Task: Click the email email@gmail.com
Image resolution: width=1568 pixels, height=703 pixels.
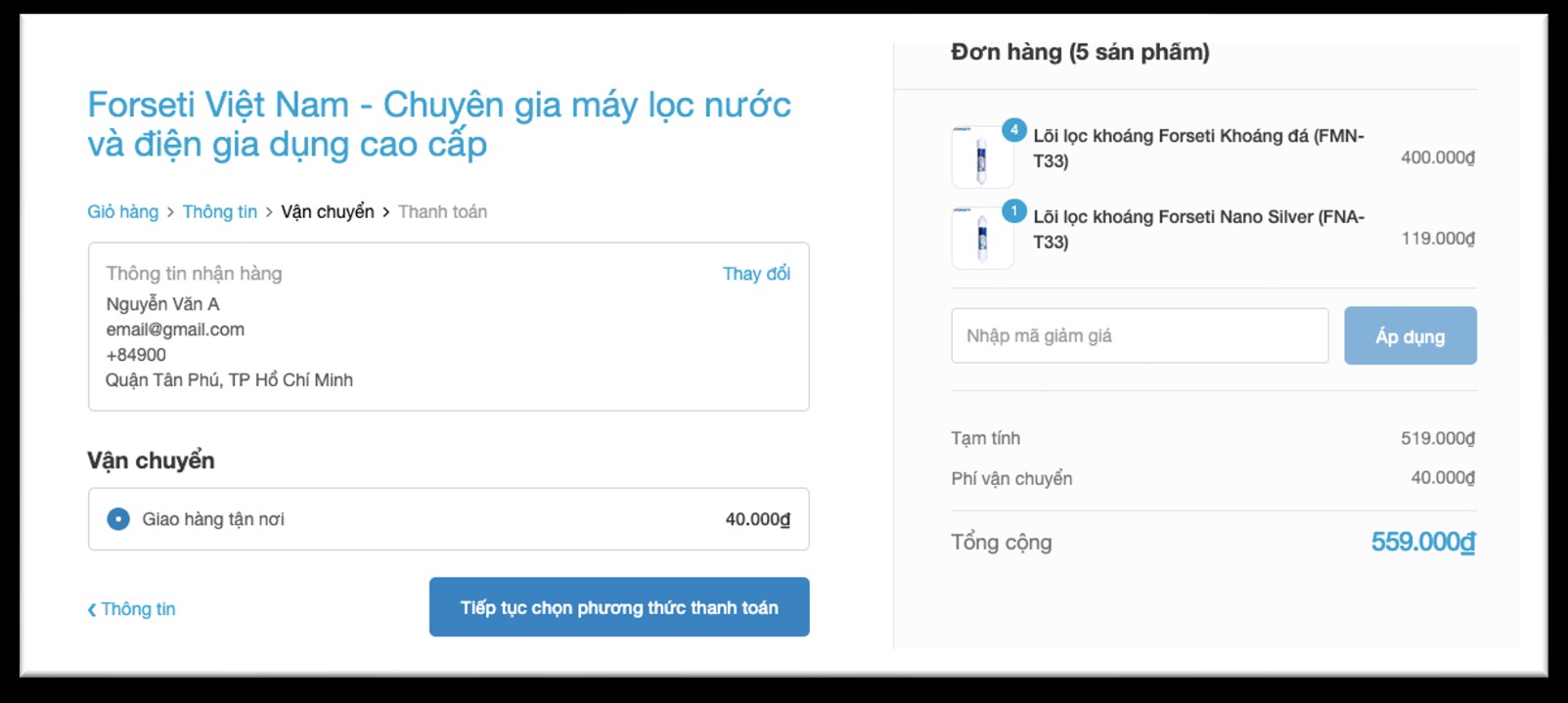Action: pos(175,330)
